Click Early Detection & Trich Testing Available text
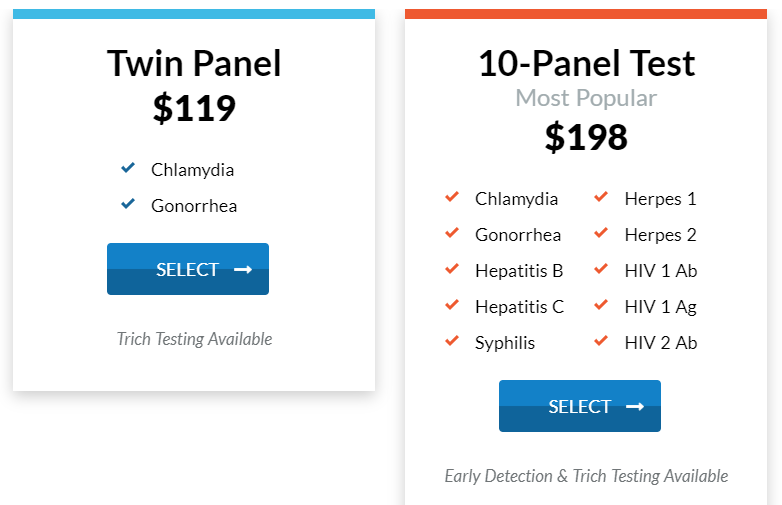This screenshot has width=782, height=505. coord(586,476)
